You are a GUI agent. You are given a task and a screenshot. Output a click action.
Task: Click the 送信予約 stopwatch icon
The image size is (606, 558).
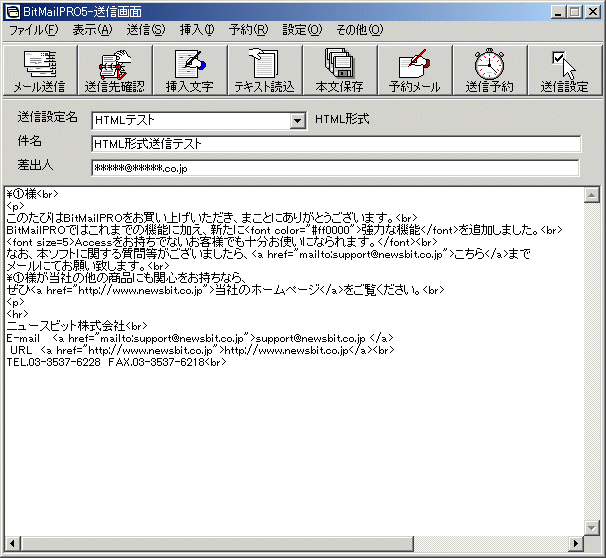click(x=490, y=70)
